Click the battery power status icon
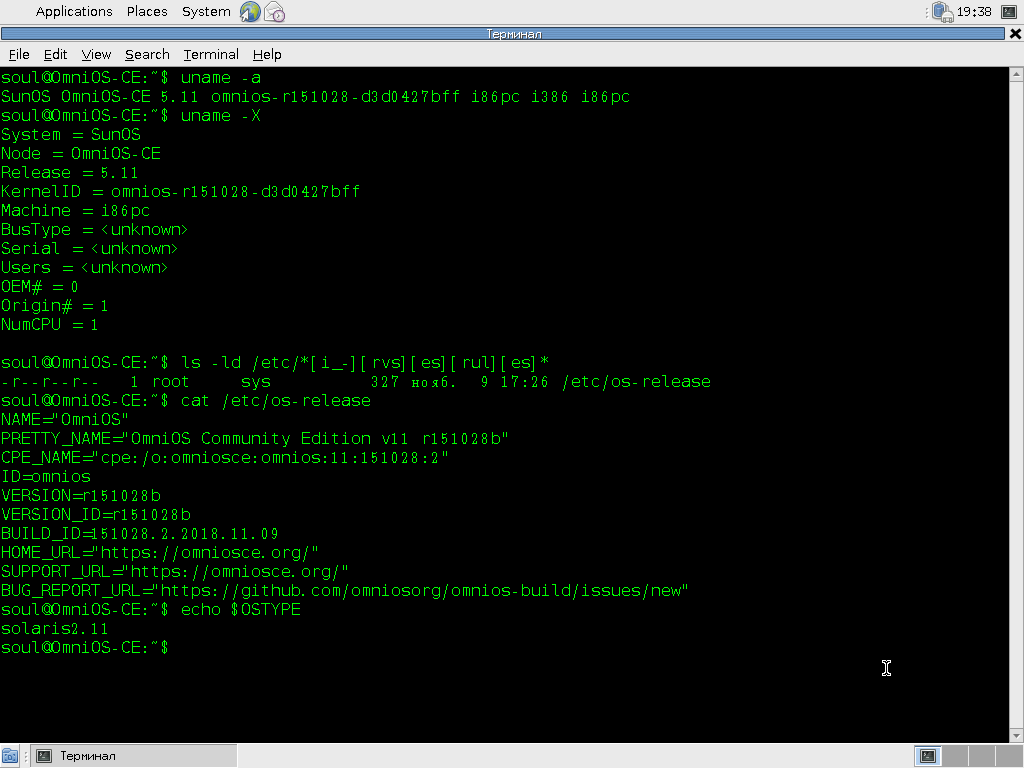1024x768 pixels. tap(942, 12)
